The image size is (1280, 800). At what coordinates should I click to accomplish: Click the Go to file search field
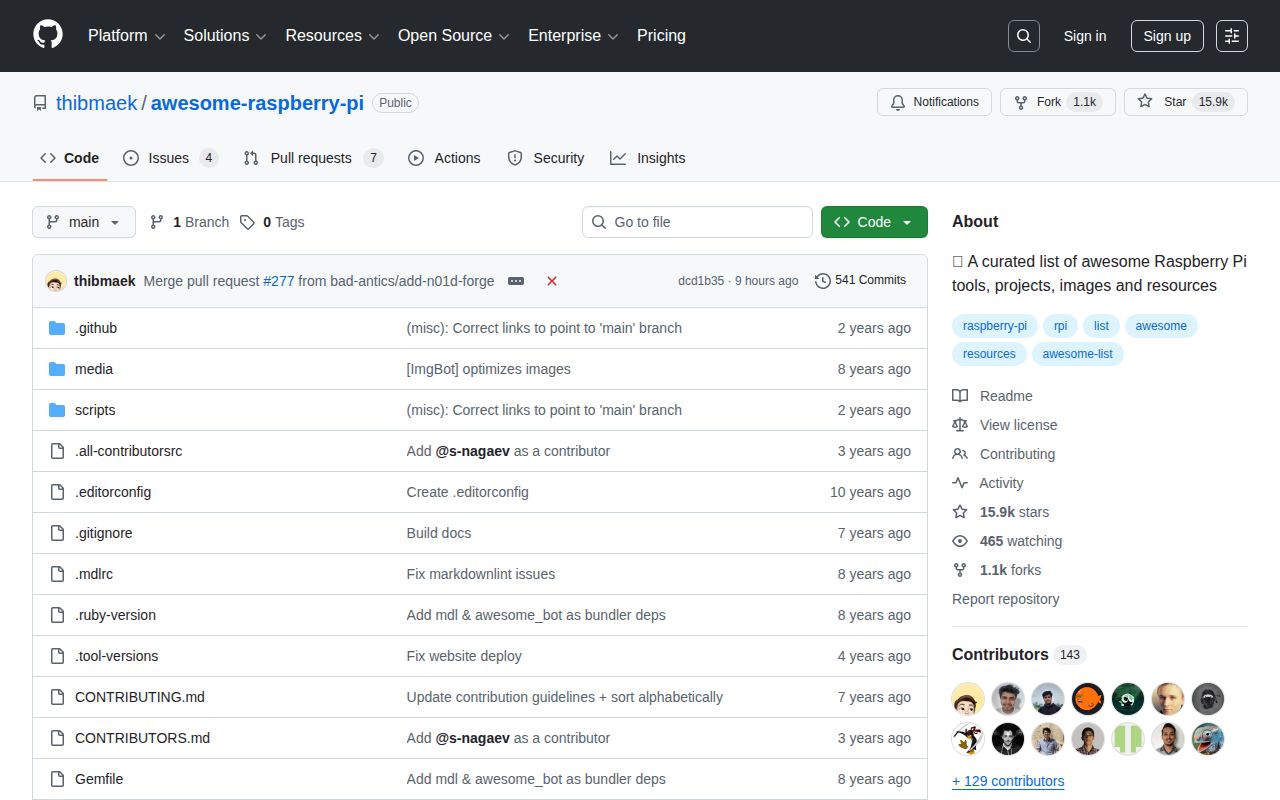click(x=697, y=221)
